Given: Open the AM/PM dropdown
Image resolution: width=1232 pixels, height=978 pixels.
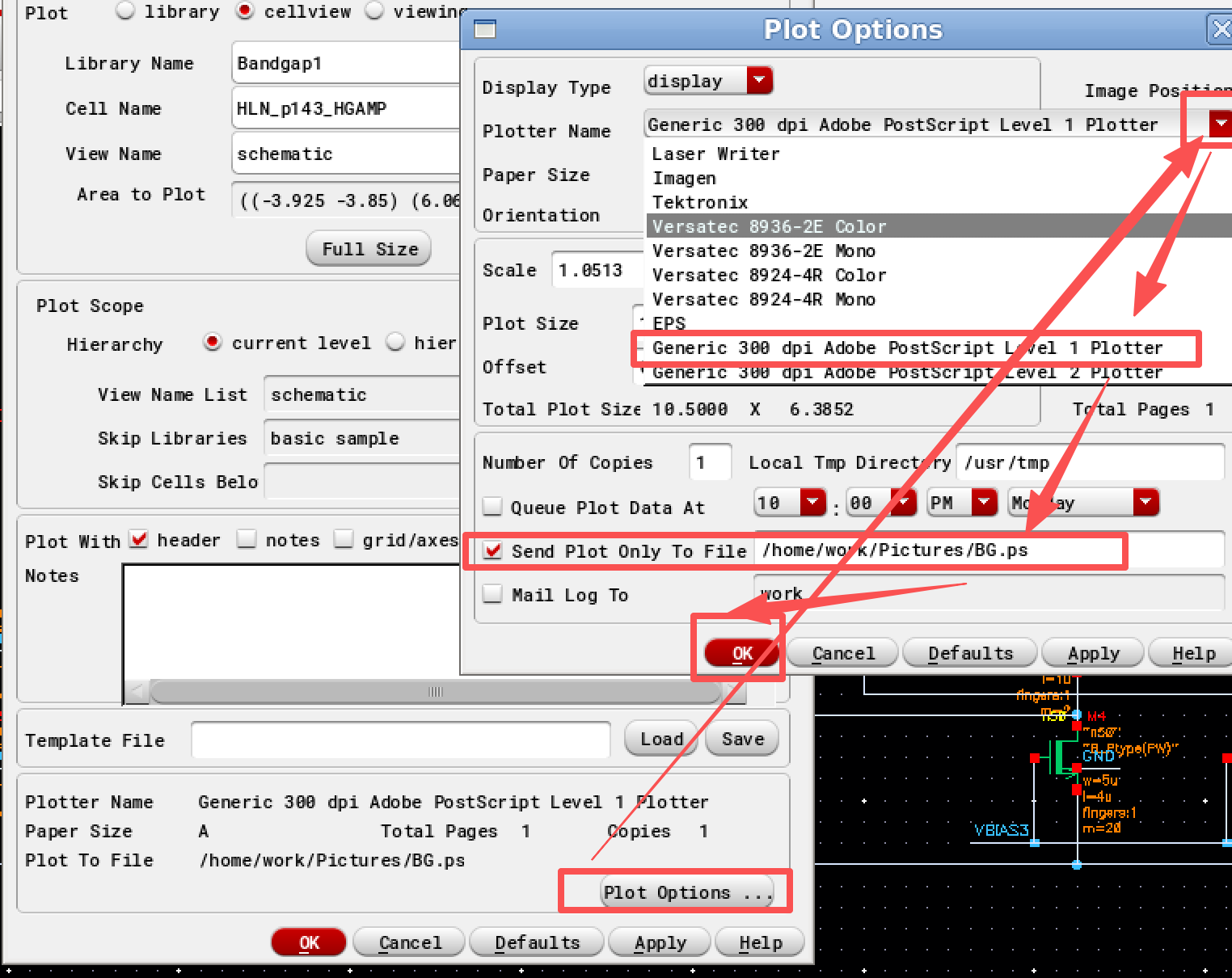Looking at the screenshot, I should (x=984, y=502).
